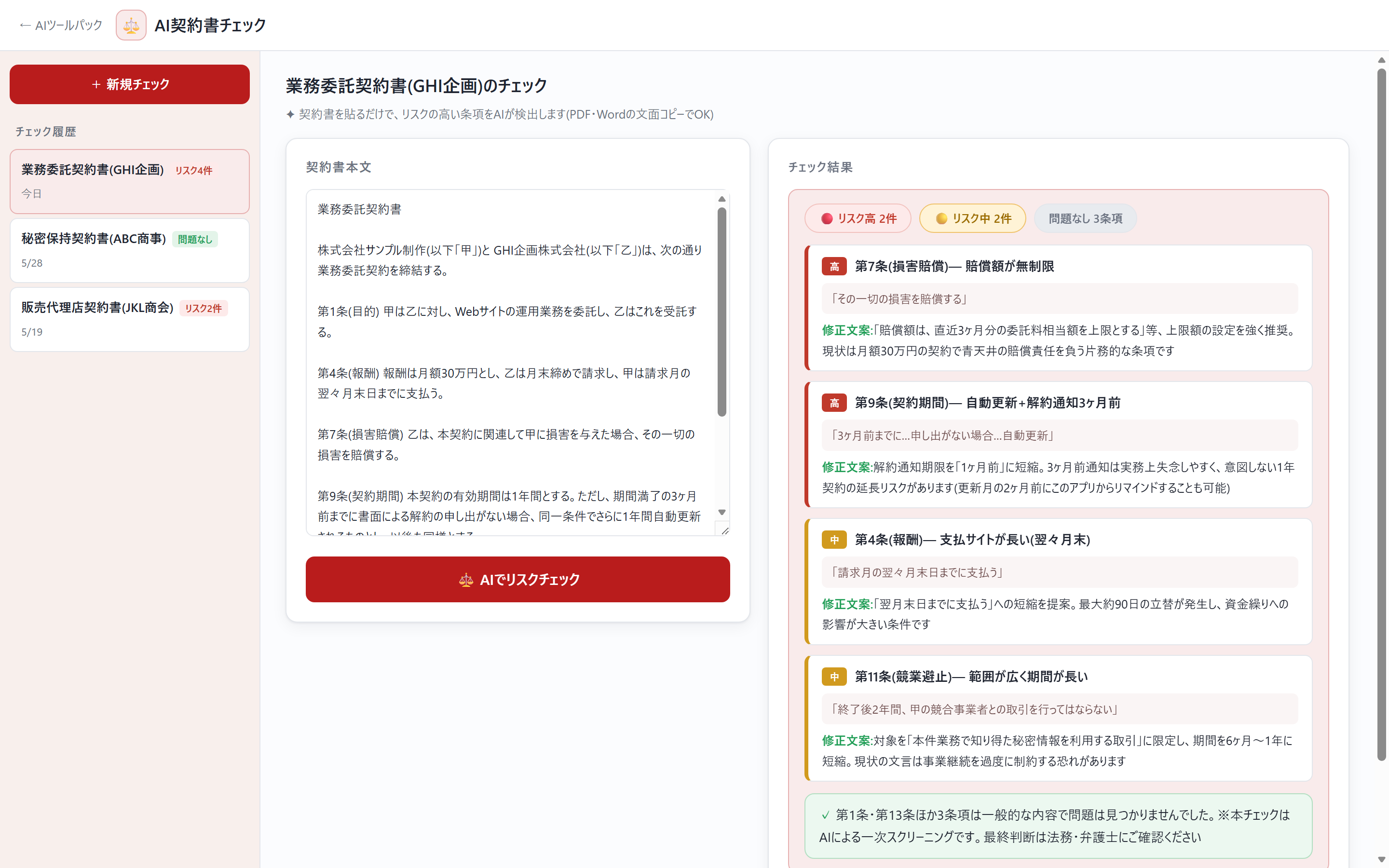Click the textarea resize handle

coord(724,530)
